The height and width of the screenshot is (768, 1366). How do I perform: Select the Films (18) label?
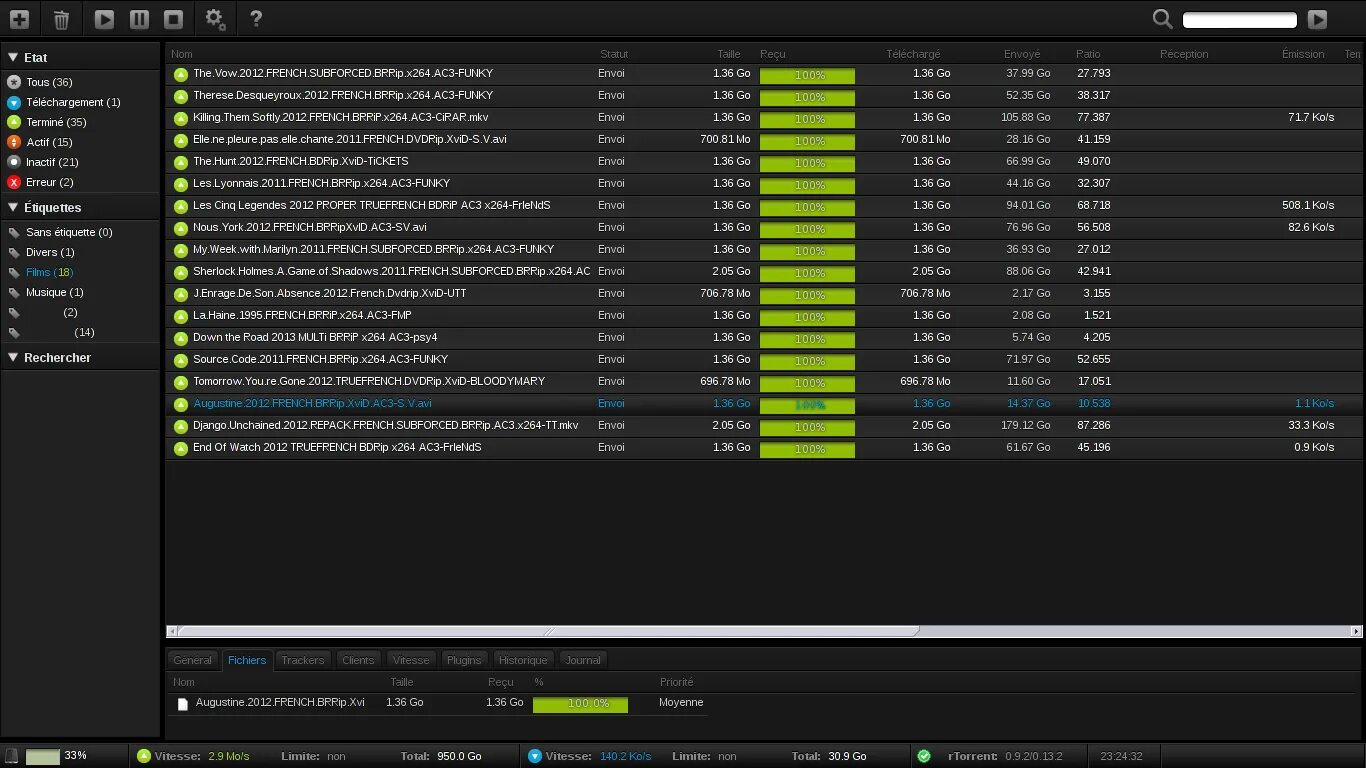tap(44, 272)
